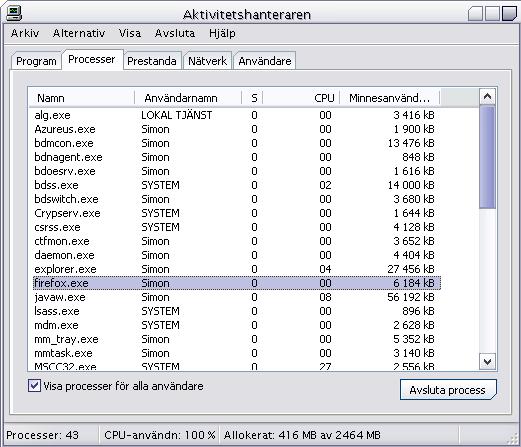
Task: Click the scroll up arrow in process list
Action: pos(487,97)
